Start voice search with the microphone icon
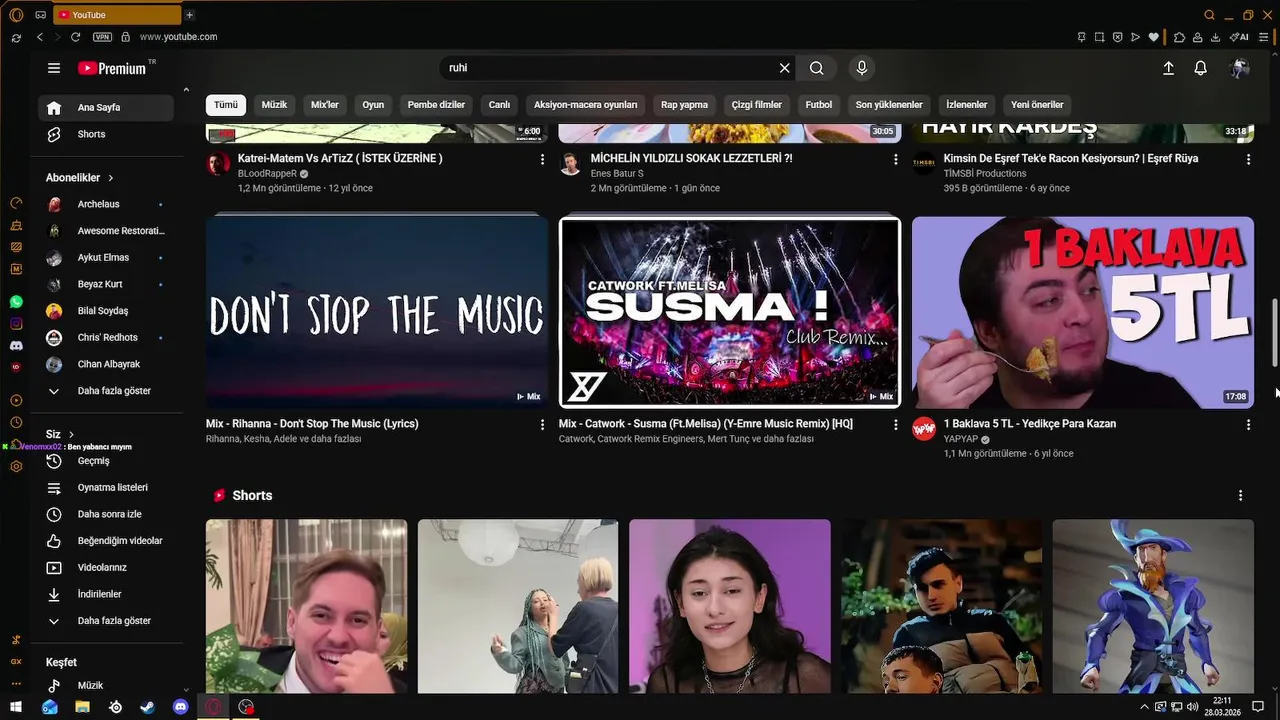1280x720 pixels. click(x=862, y=68)
